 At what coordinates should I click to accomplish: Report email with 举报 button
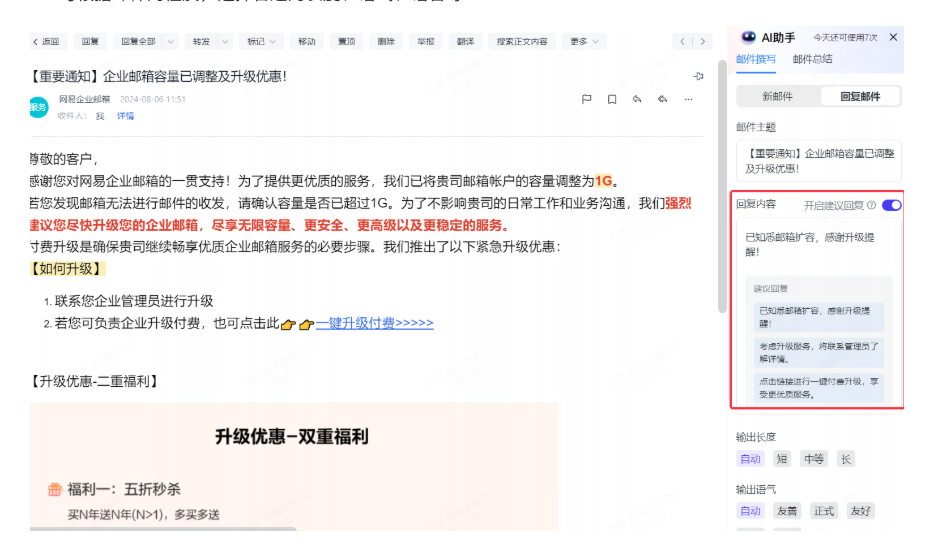coord(426,41)
